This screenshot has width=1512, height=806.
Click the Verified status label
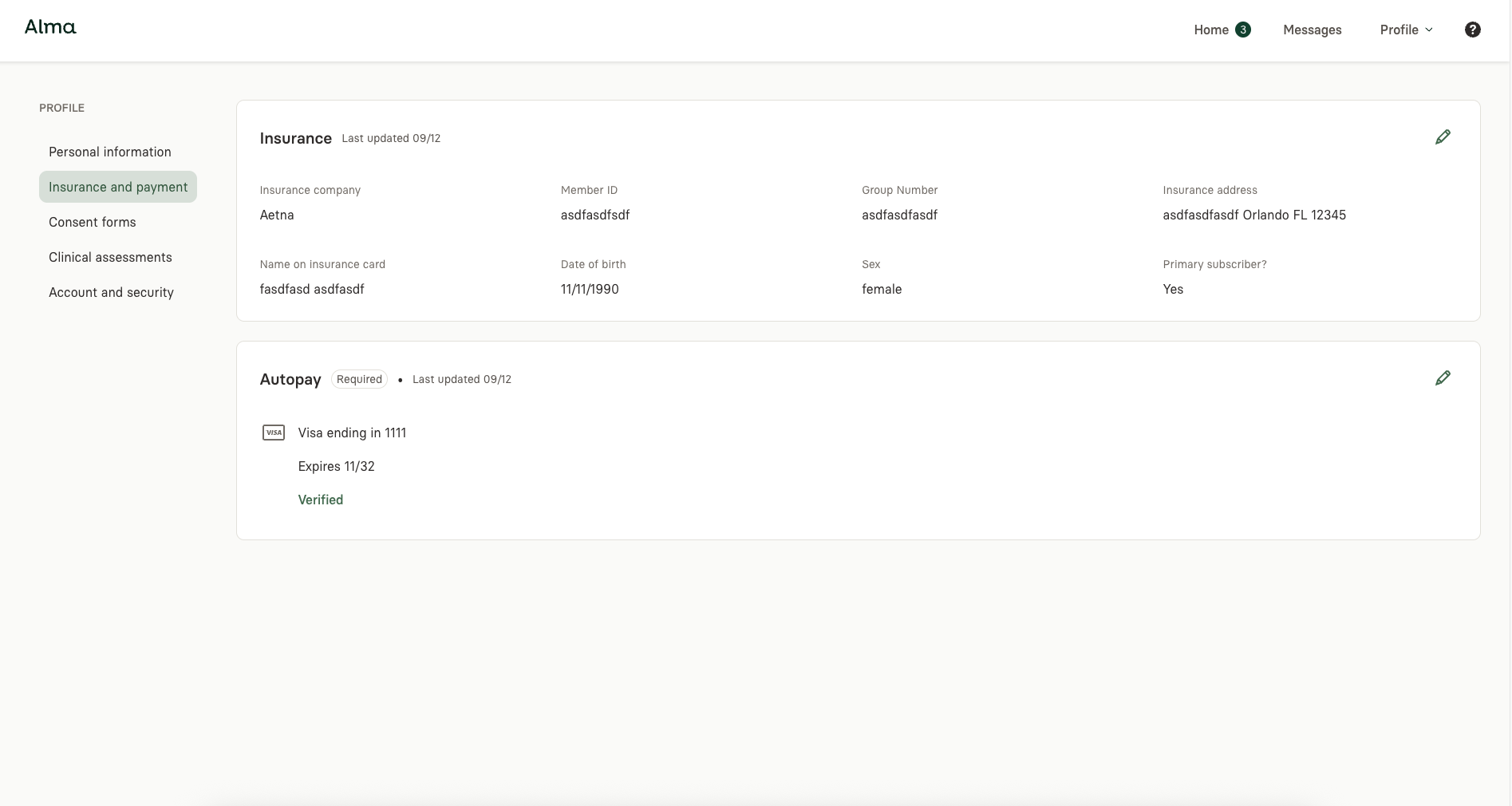[x=320, y=500]
